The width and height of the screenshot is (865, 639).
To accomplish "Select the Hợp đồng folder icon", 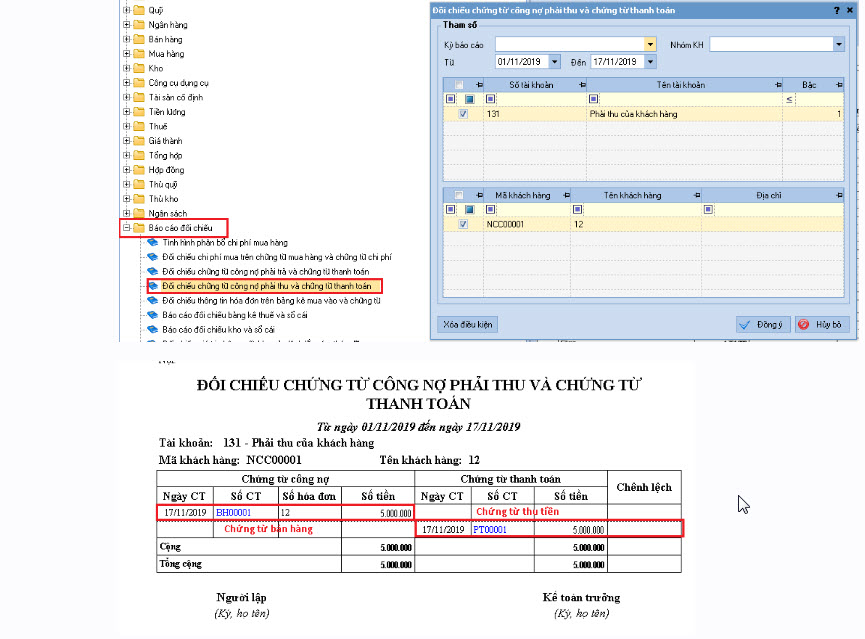I will tap(139, 170).
